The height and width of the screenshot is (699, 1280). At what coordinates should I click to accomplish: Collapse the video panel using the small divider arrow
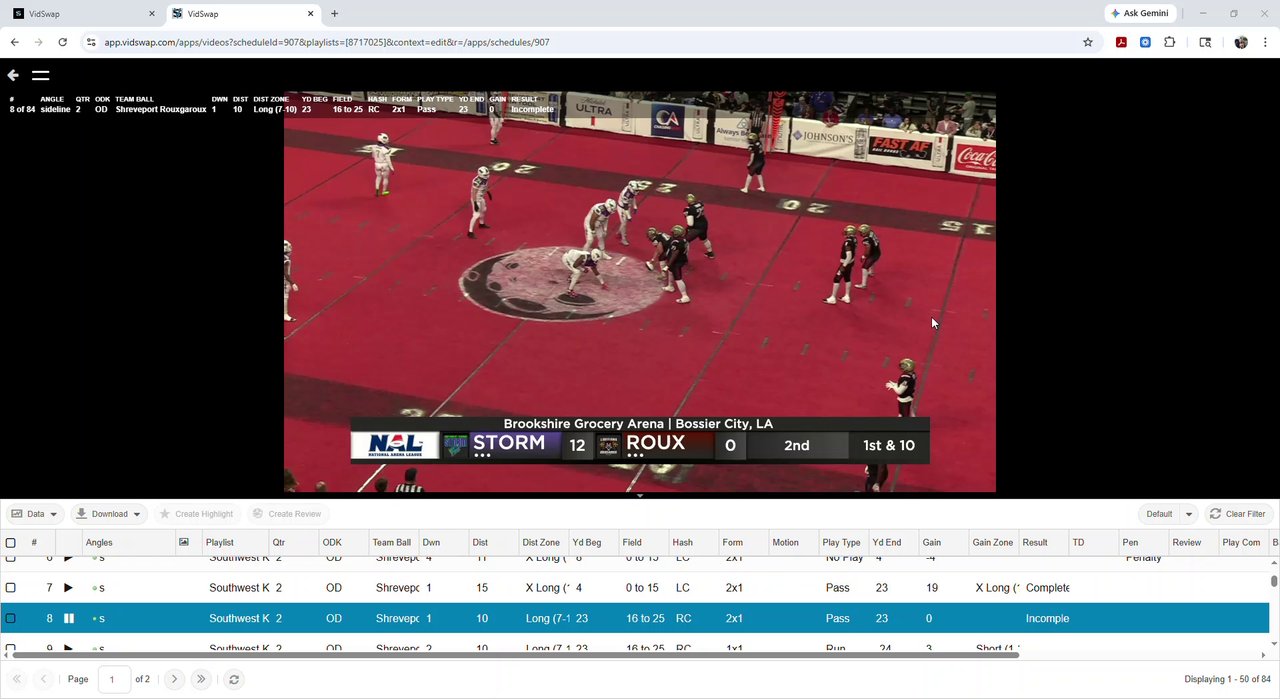pos(640,495)
